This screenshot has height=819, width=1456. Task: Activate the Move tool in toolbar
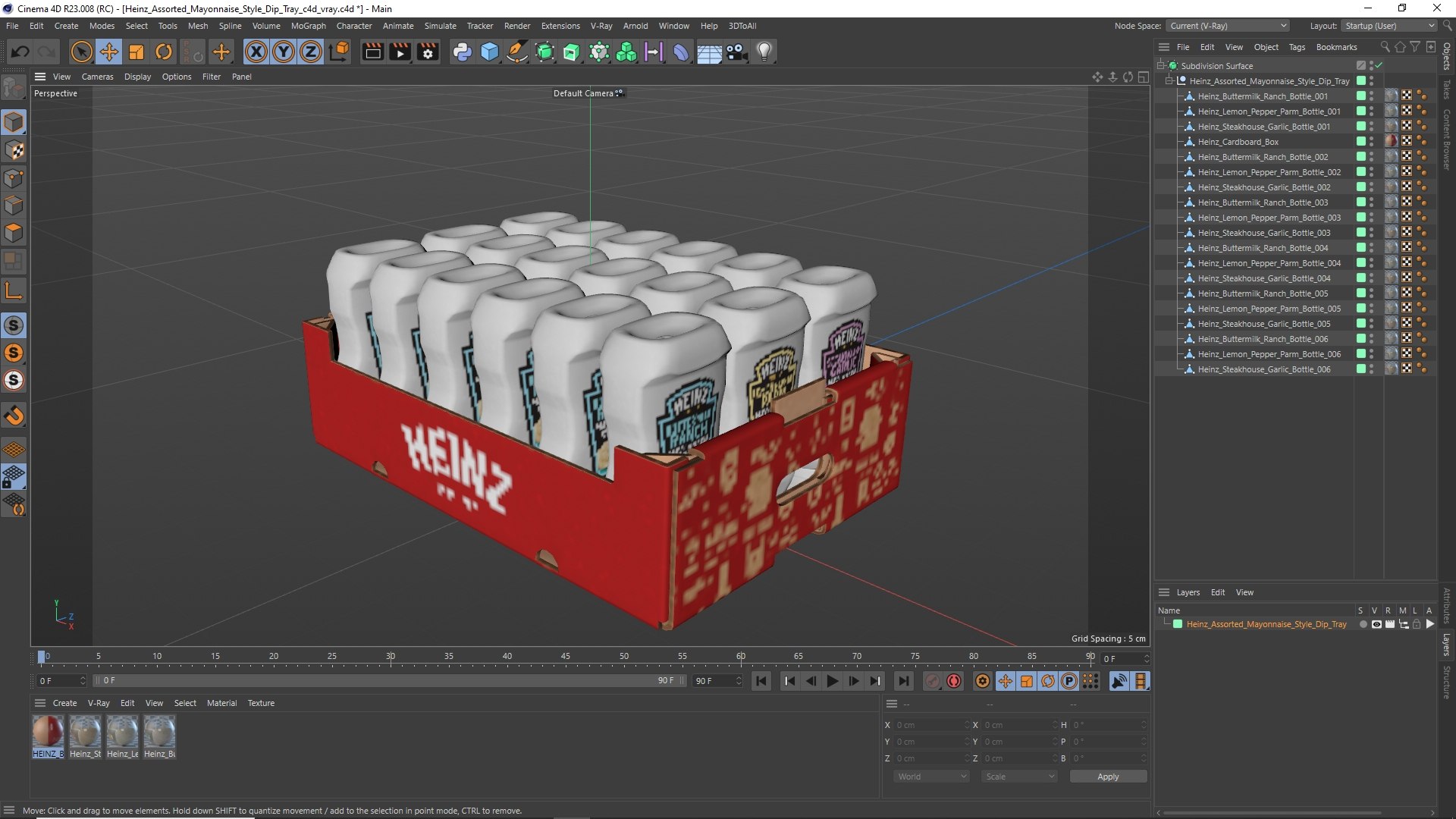click(x=109, y=52)
